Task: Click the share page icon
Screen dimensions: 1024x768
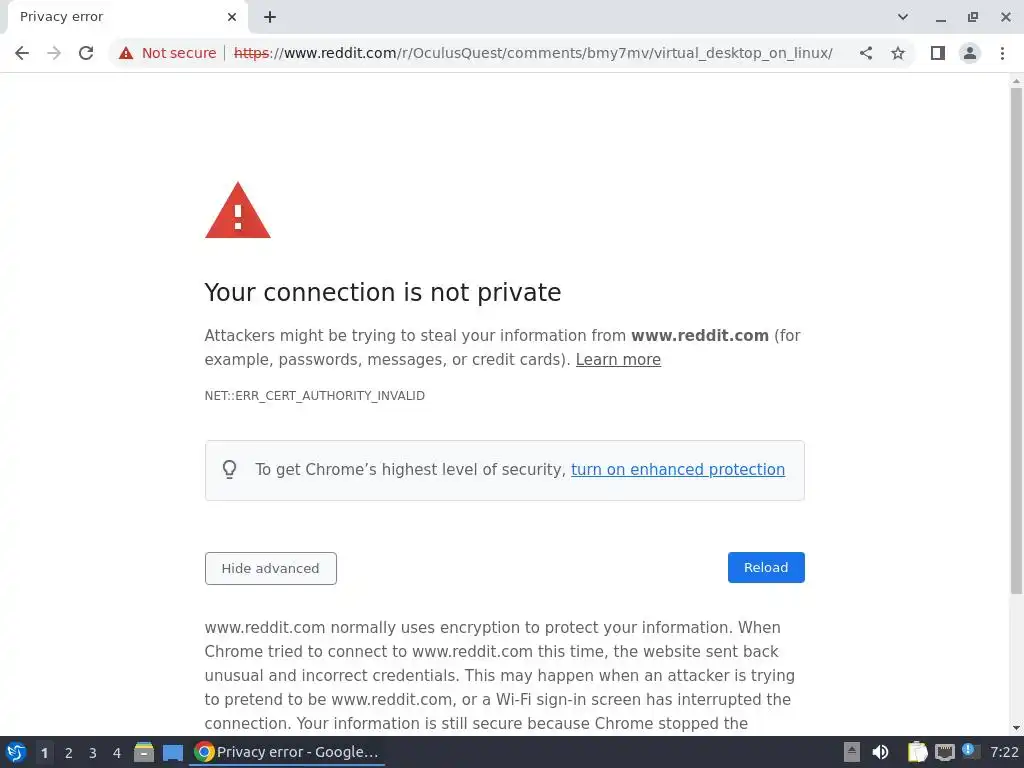Action: click(866, 53)
